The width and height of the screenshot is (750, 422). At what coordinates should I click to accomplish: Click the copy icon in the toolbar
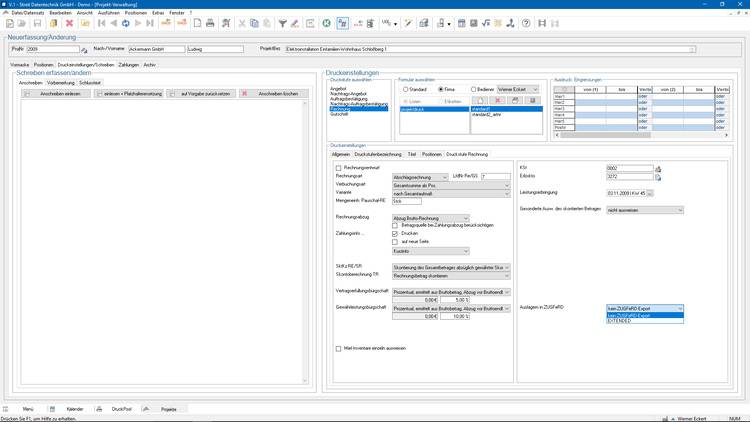(x=254, y=23)
